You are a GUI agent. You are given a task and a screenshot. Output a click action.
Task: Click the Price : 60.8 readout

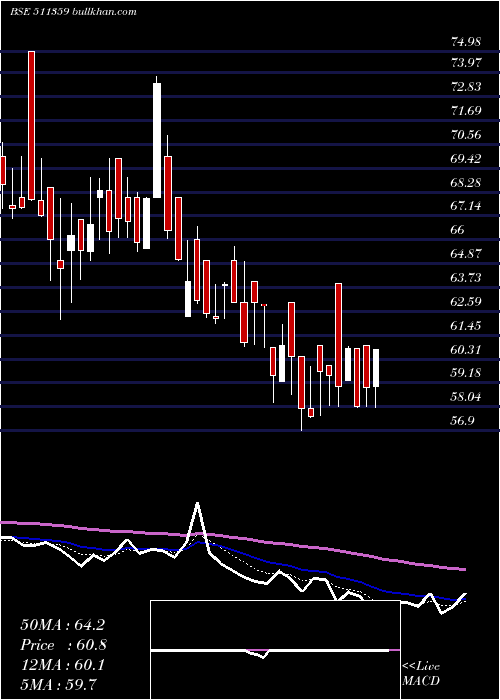63,645
